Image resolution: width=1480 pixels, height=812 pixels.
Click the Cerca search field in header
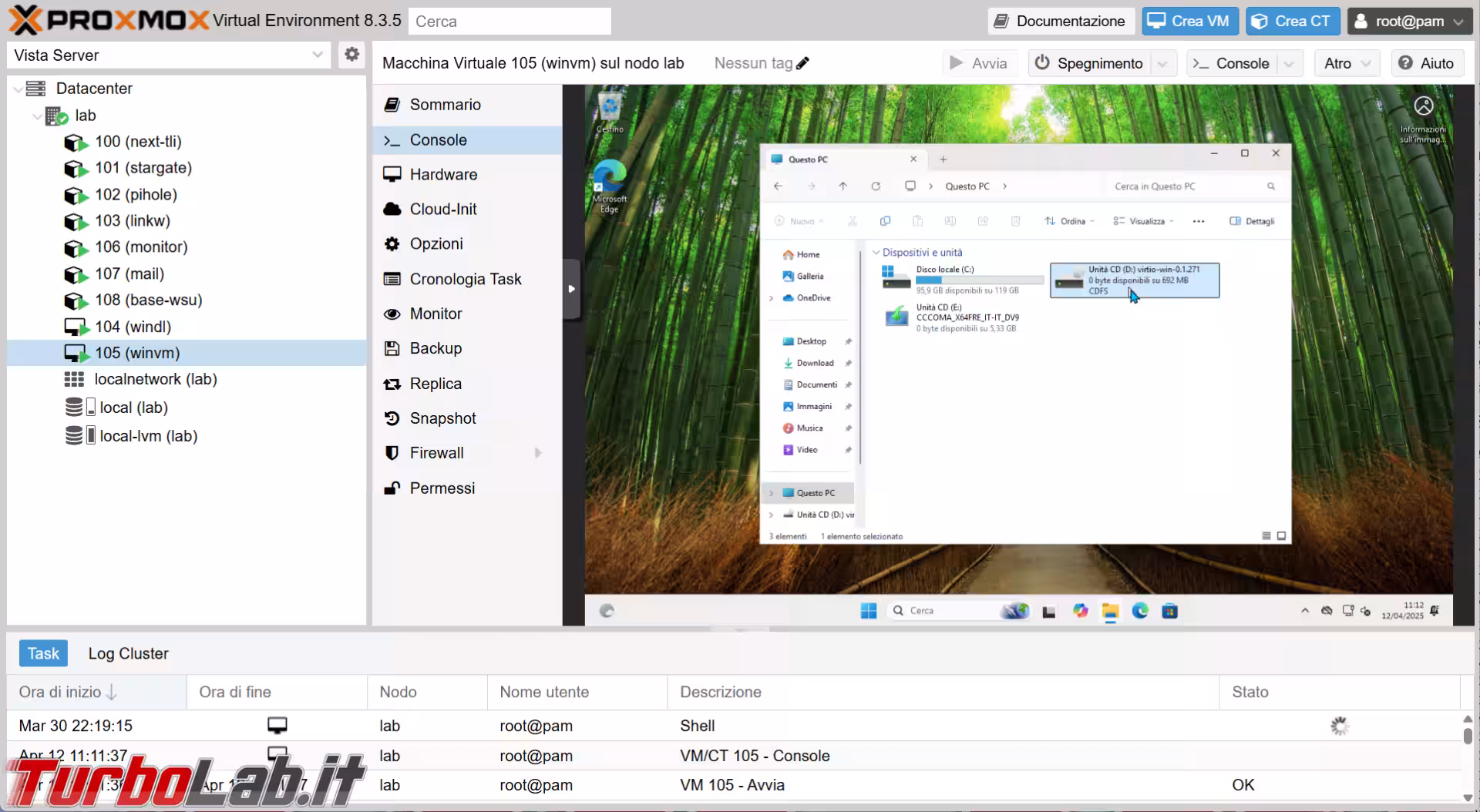click(x=510, y=22)
